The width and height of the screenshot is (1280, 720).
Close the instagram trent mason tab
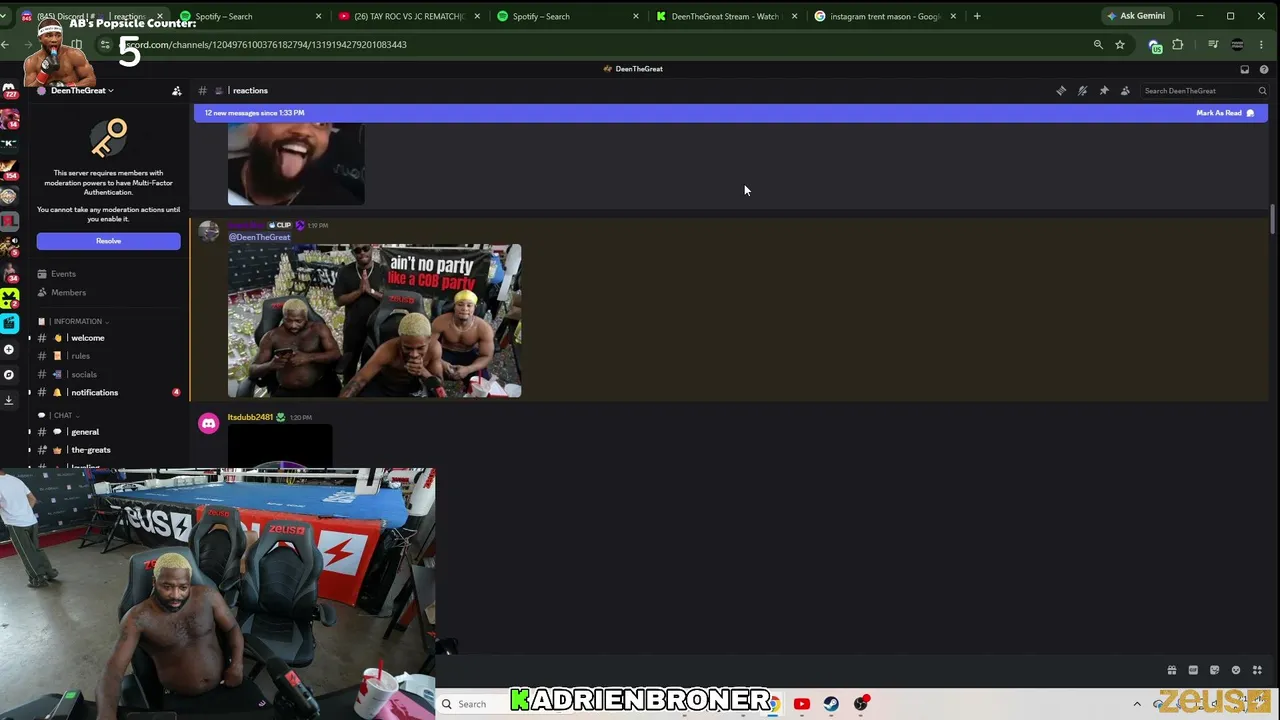click(953, 16)
